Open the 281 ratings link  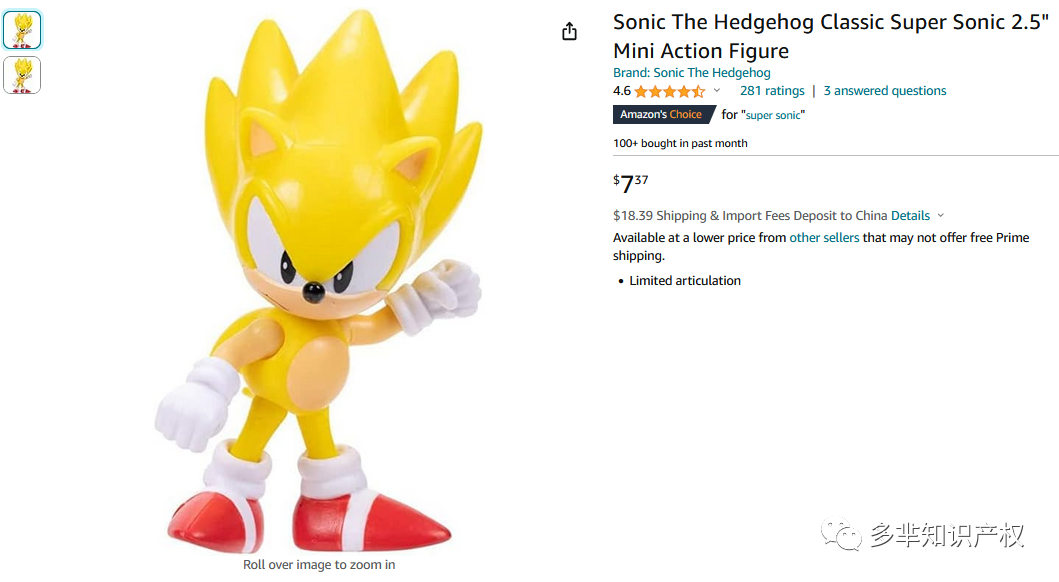point(772,91)
